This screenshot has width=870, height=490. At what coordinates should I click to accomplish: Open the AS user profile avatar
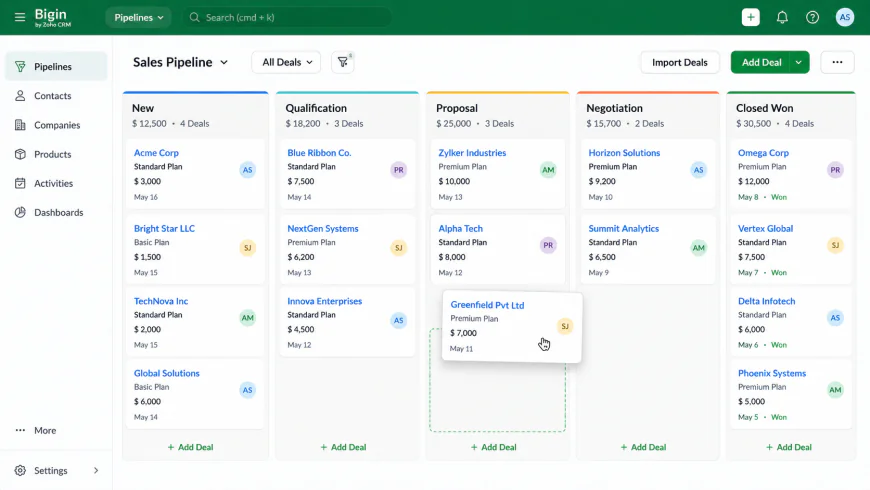tap(844, 17)
